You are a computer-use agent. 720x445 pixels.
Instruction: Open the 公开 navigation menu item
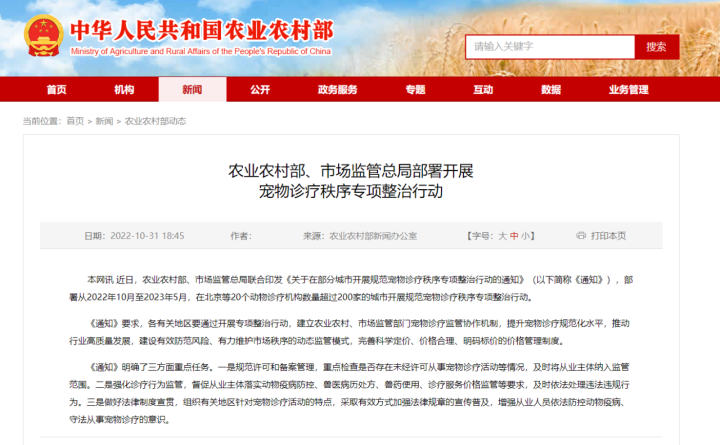click(x=260, y=90)
